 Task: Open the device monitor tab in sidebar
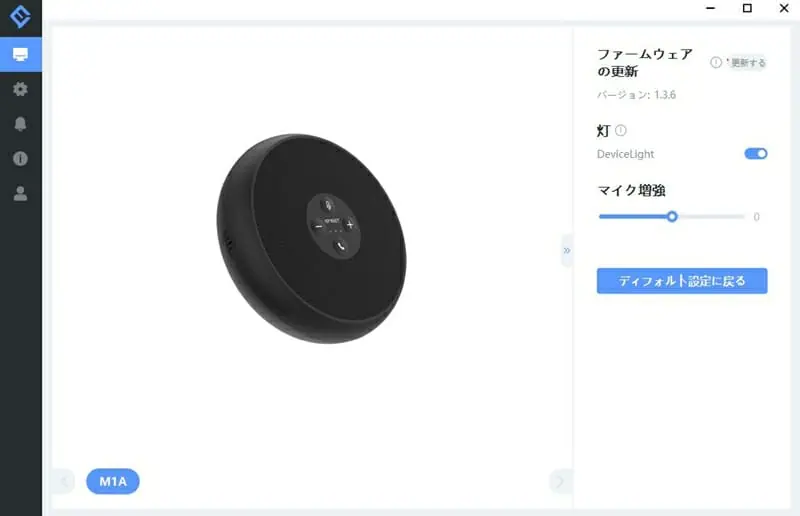tap(20, 55)
